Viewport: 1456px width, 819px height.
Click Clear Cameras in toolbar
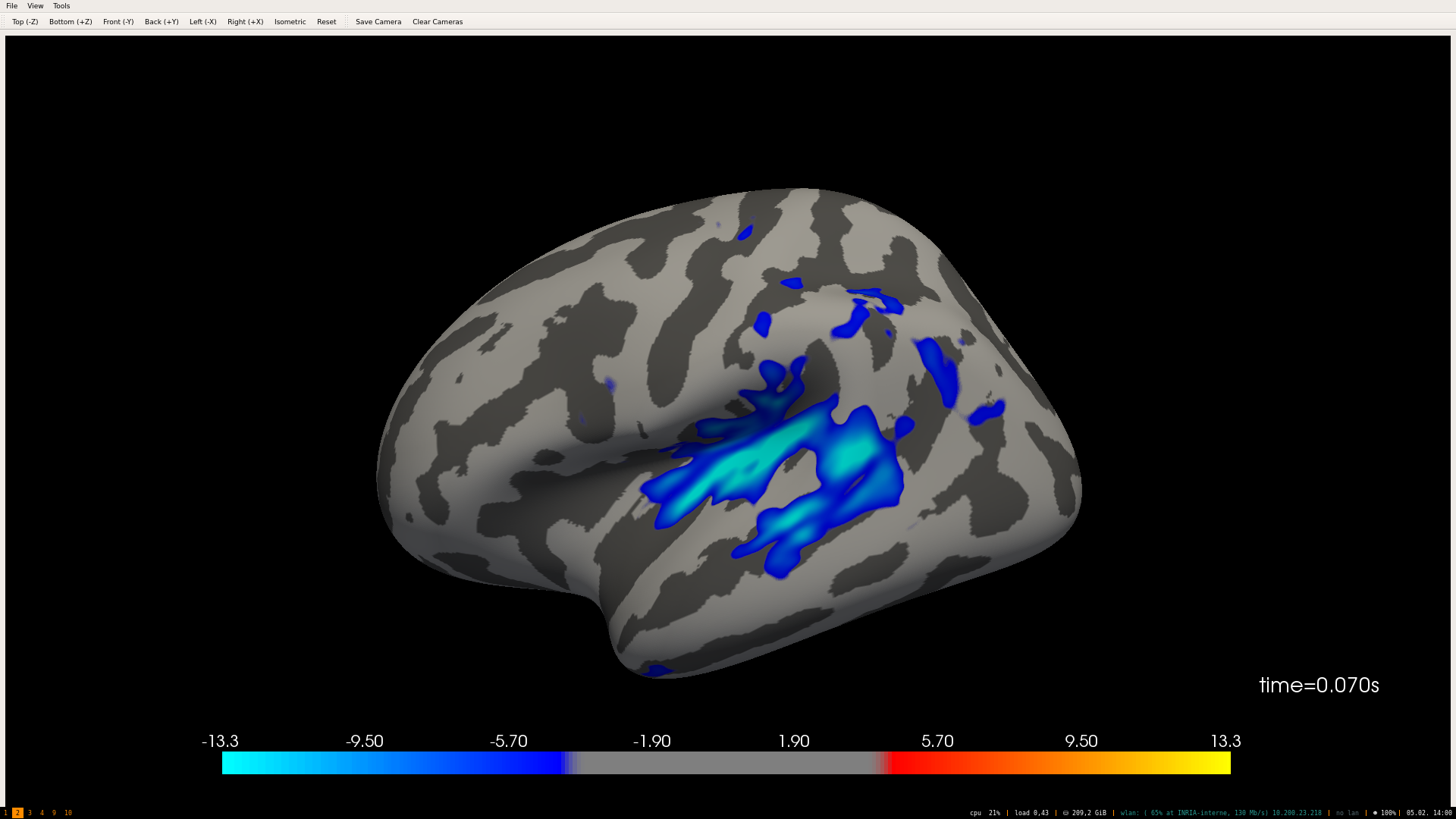point(438,22)
